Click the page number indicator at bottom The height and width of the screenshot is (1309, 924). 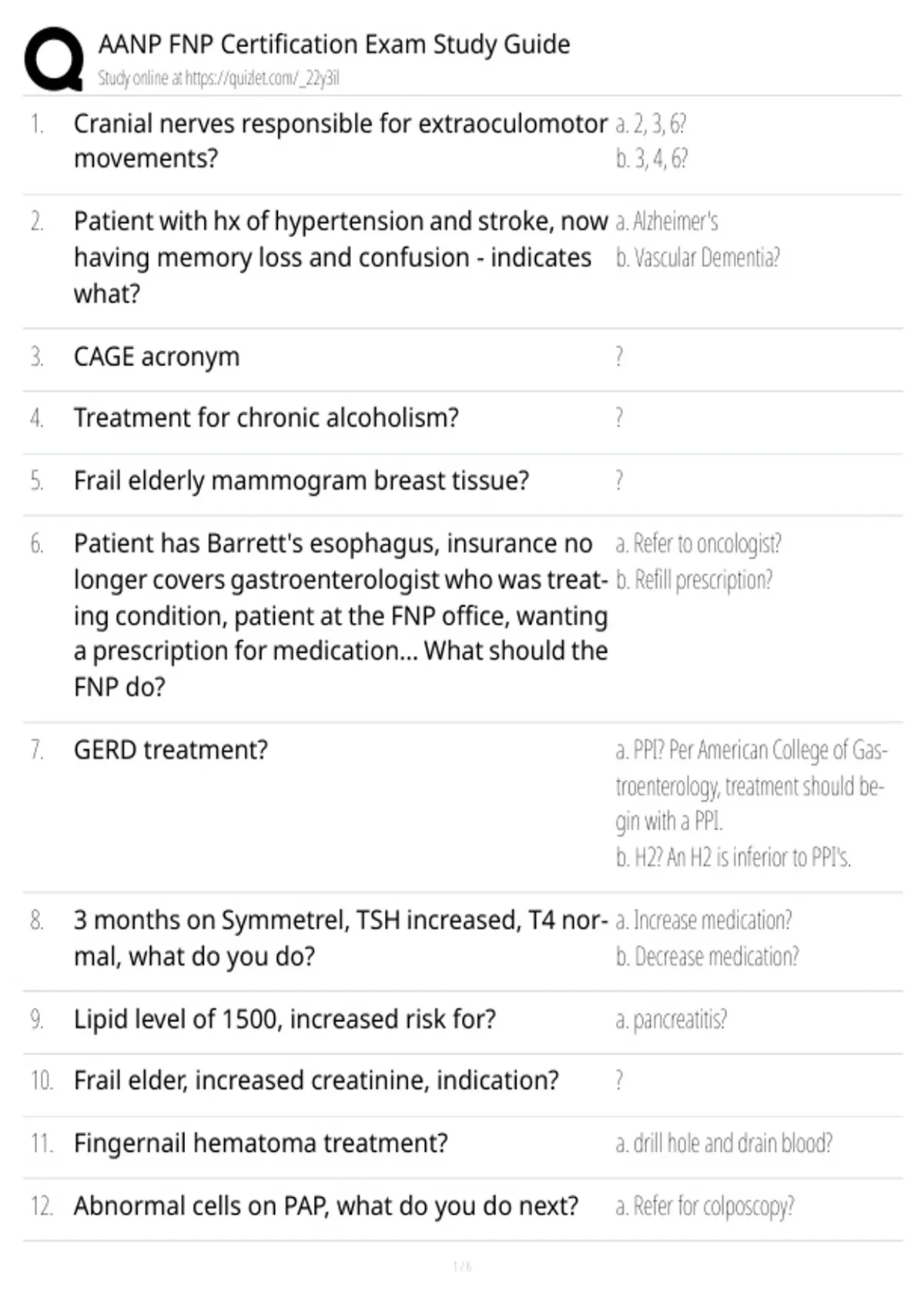coord(462,1266)
